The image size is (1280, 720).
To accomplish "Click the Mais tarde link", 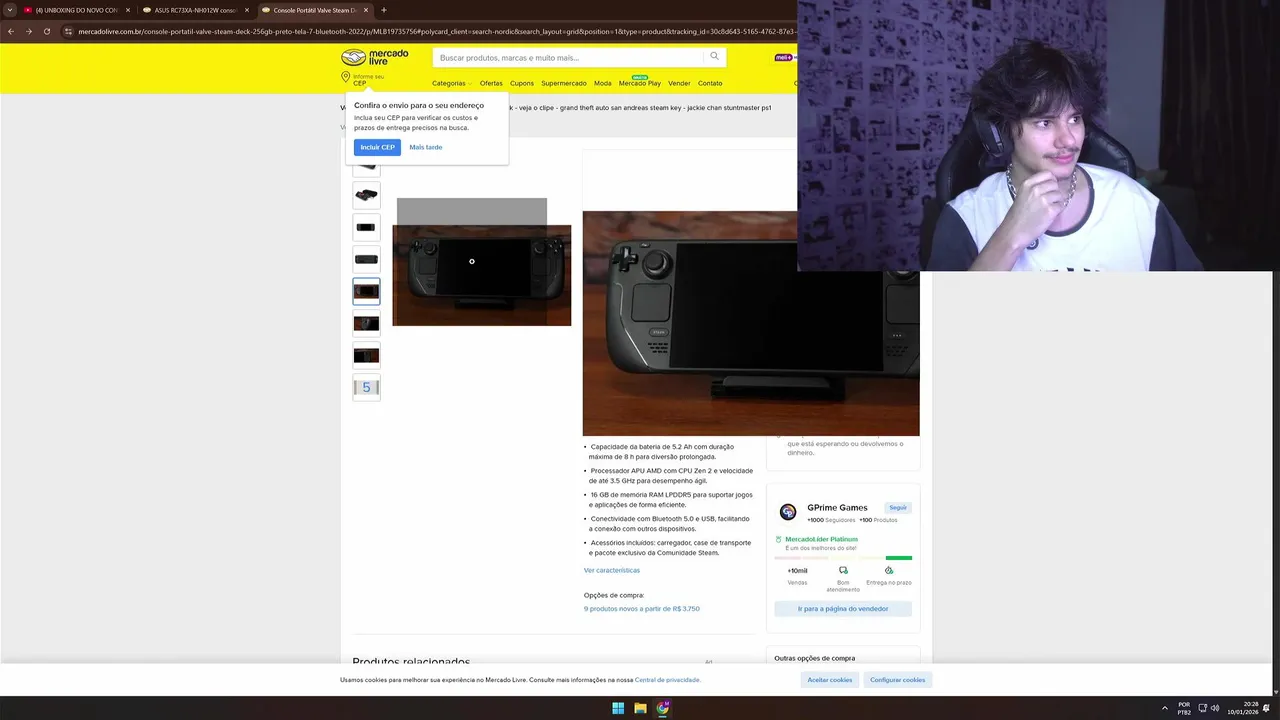I will pos(426,147).
